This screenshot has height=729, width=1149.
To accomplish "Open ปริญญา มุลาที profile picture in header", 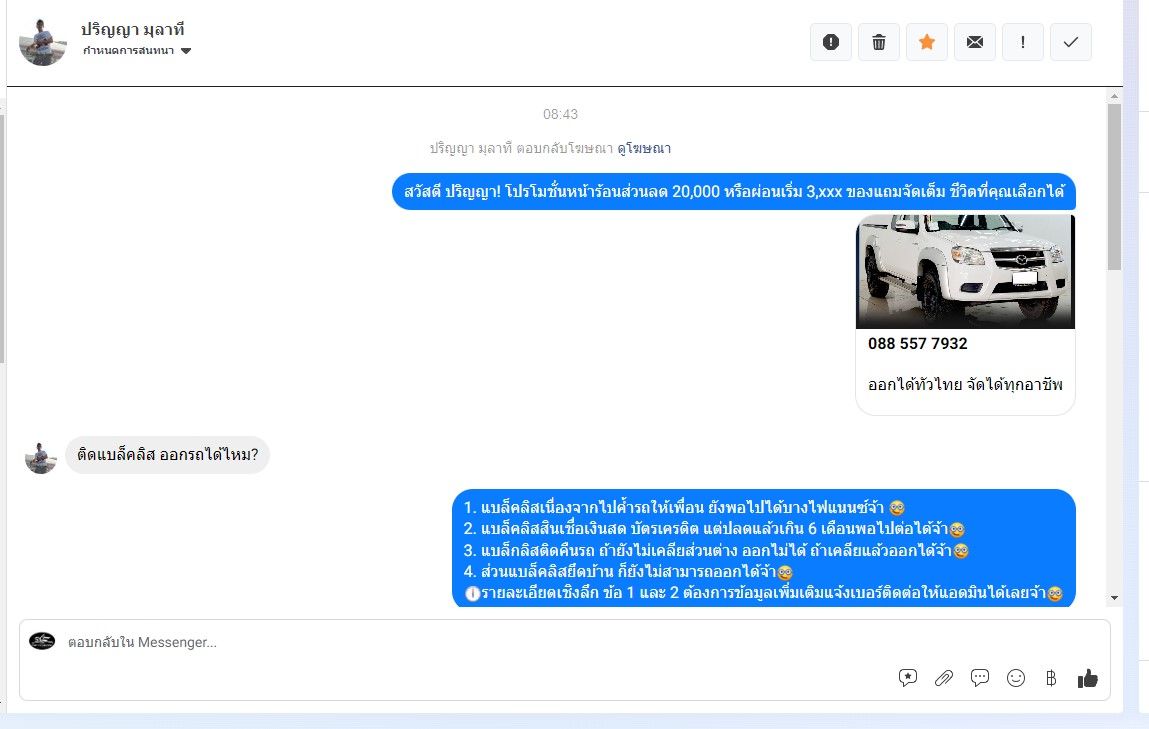I will (x=43, y=42).
